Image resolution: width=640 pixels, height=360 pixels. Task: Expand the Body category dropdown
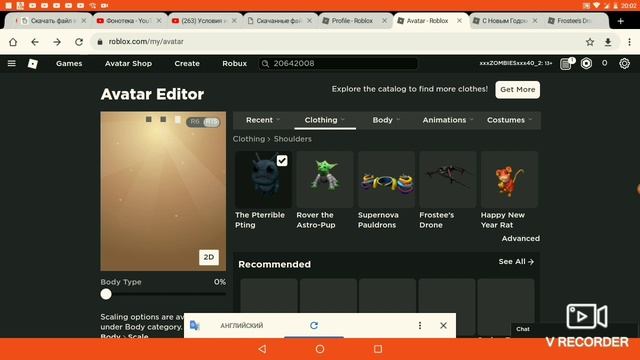coord(386,120)
